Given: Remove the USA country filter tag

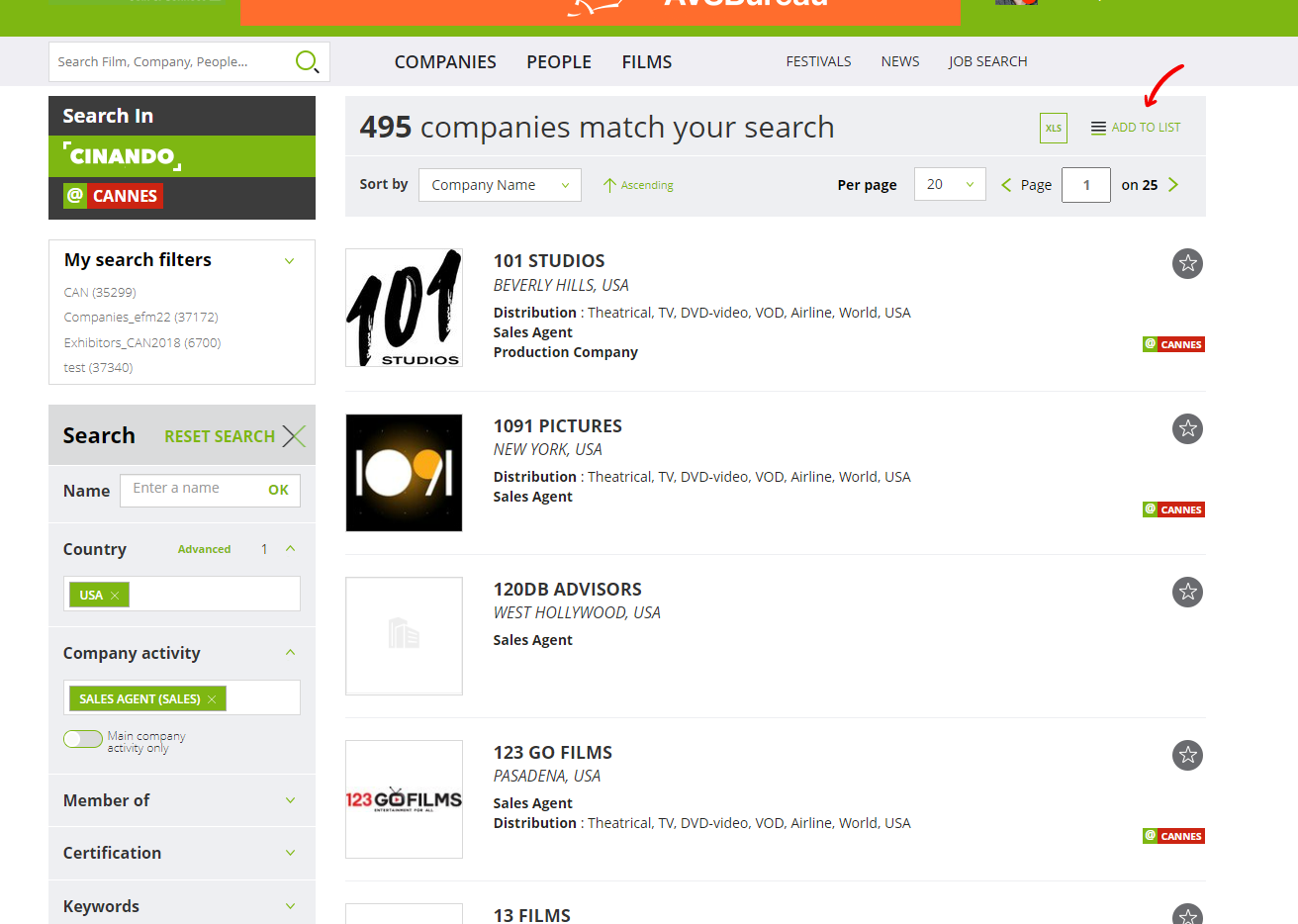Looking at the screenshot, I should coord(115,596).
